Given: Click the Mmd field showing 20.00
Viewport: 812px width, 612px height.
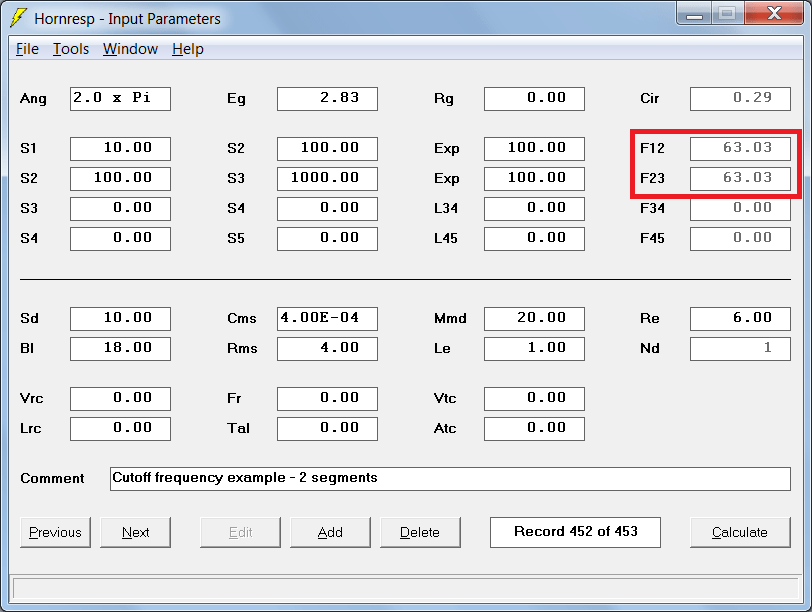Looking at the screenshot, I should tap(534, 318).
